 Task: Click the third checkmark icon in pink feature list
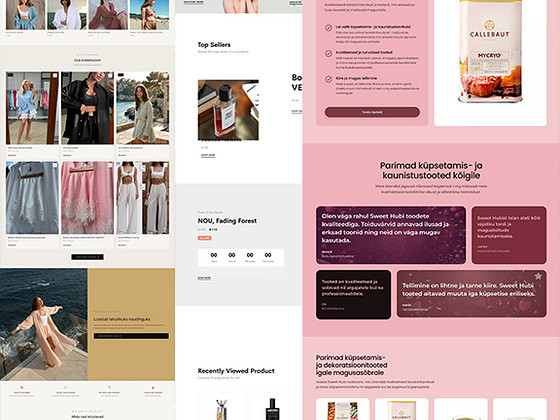pyautogui.click(x=329, y=79)
